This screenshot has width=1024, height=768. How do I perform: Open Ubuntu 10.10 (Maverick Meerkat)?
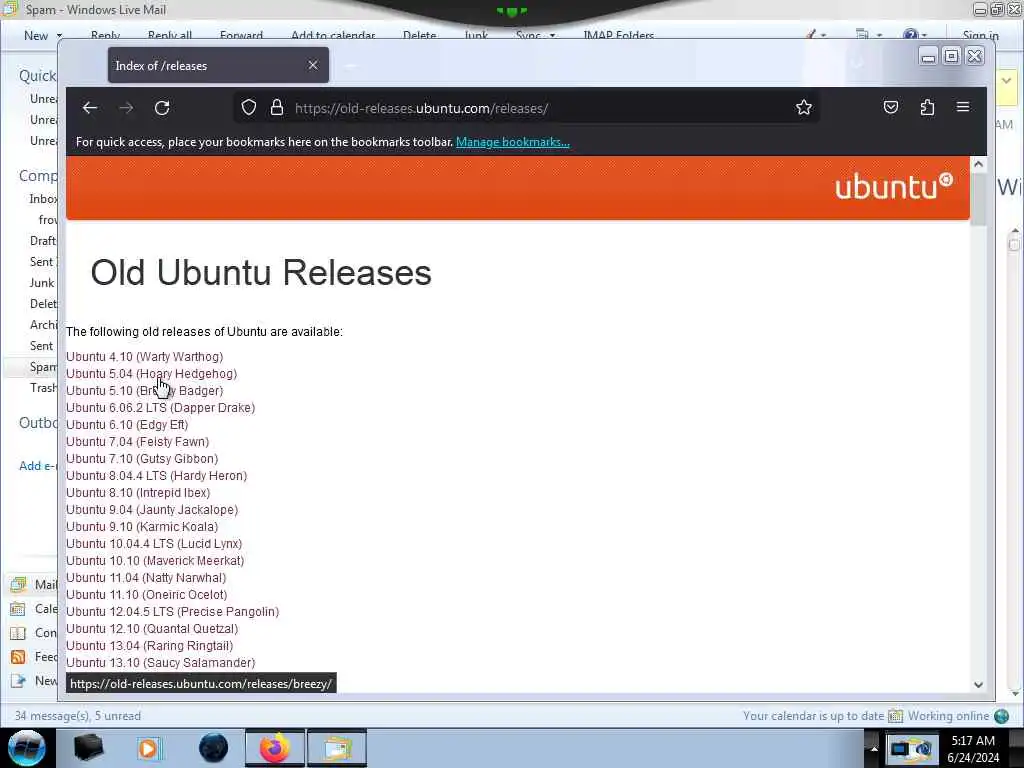155,560
